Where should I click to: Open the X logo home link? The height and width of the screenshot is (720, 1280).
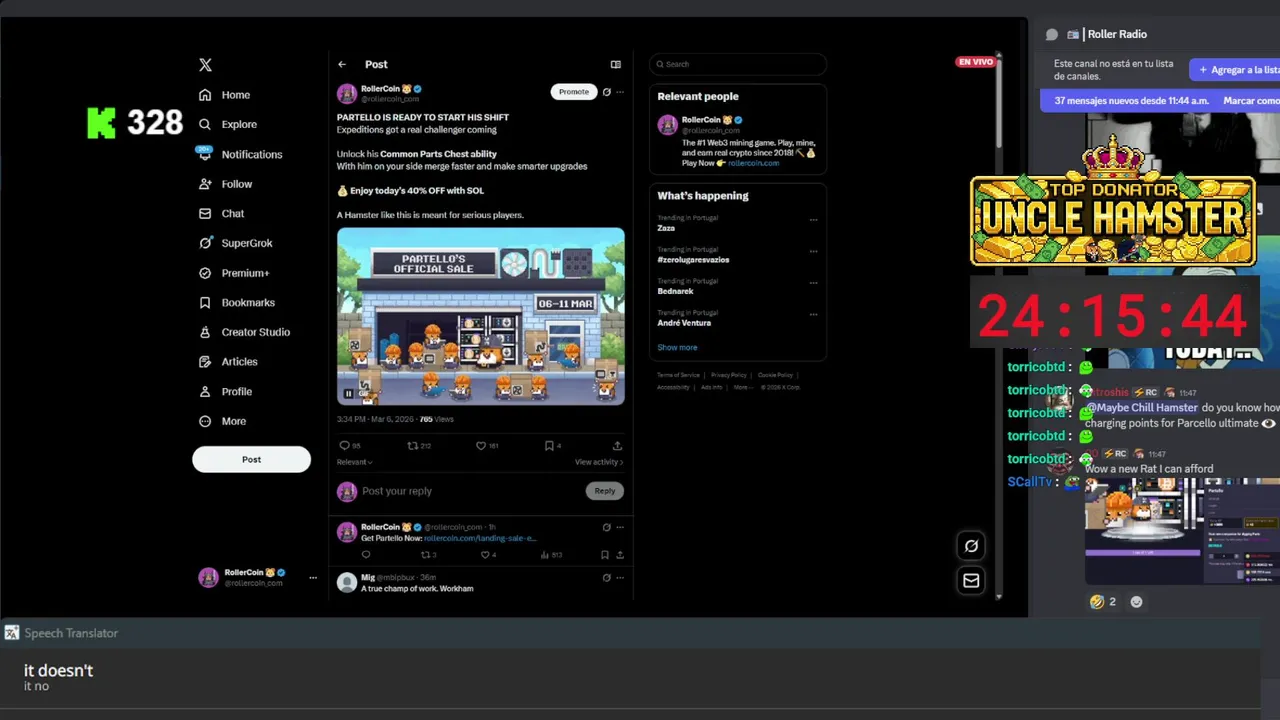(205, 65)
